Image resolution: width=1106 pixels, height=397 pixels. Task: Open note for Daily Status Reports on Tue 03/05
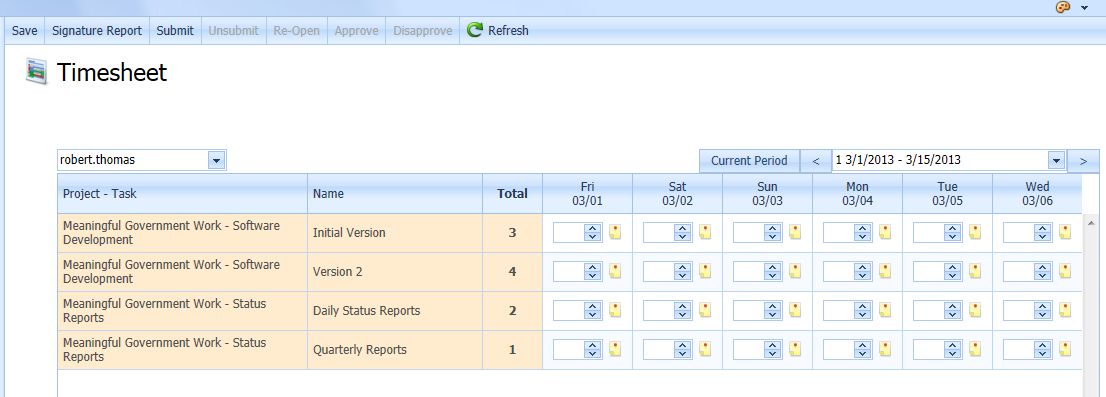tap(975, 310)
